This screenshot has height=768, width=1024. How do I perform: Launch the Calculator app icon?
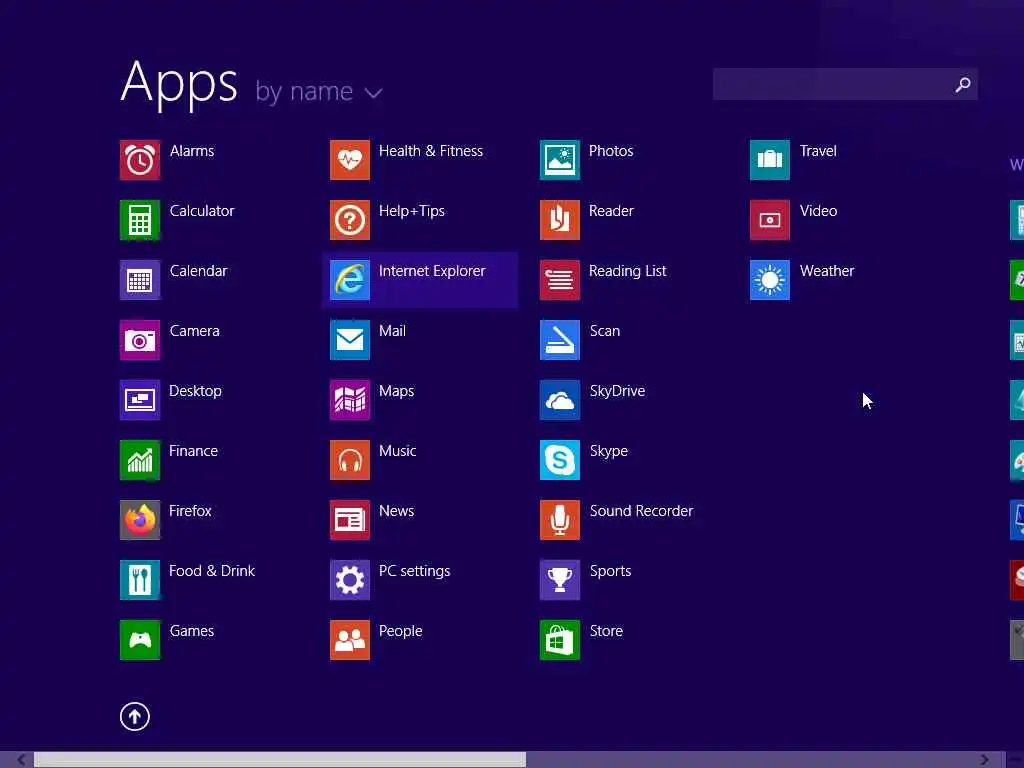(x=140, y=220)
